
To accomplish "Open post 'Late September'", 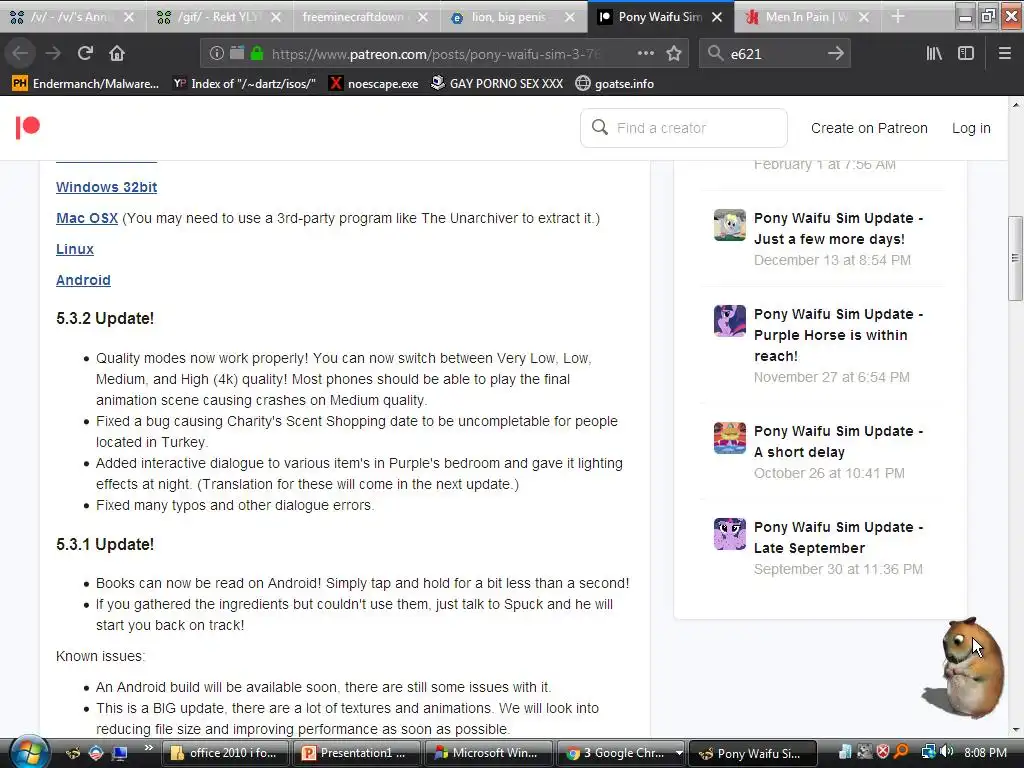I will click(x=838, y=537).
